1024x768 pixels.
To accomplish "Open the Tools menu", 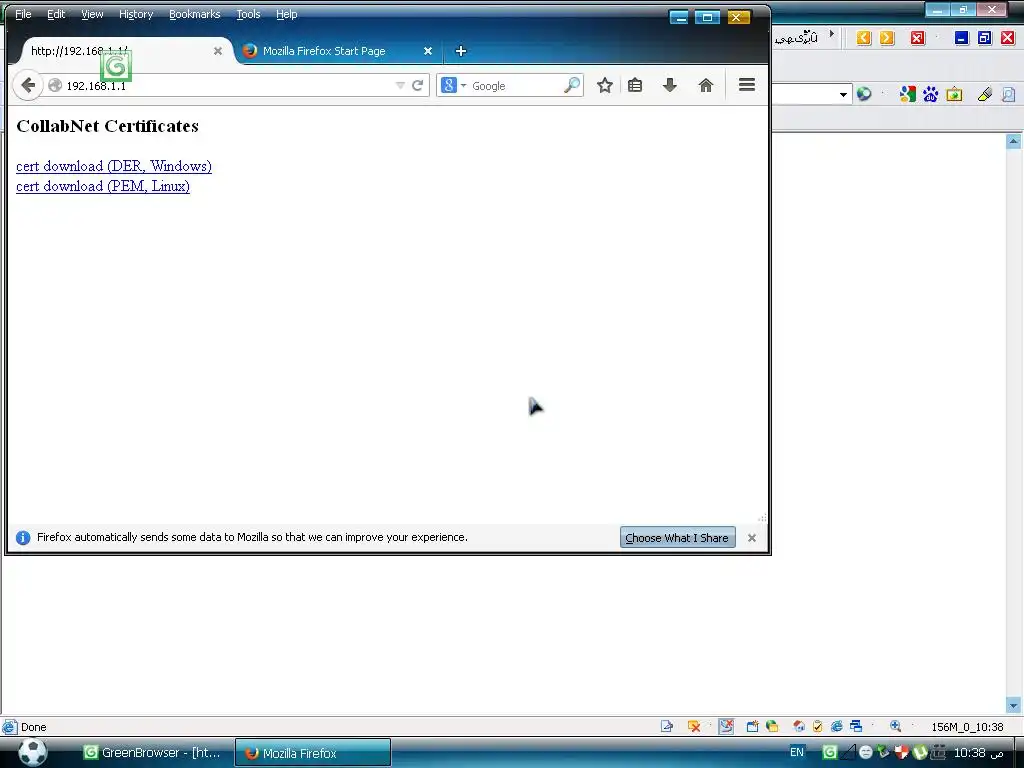I will point(248,14).
